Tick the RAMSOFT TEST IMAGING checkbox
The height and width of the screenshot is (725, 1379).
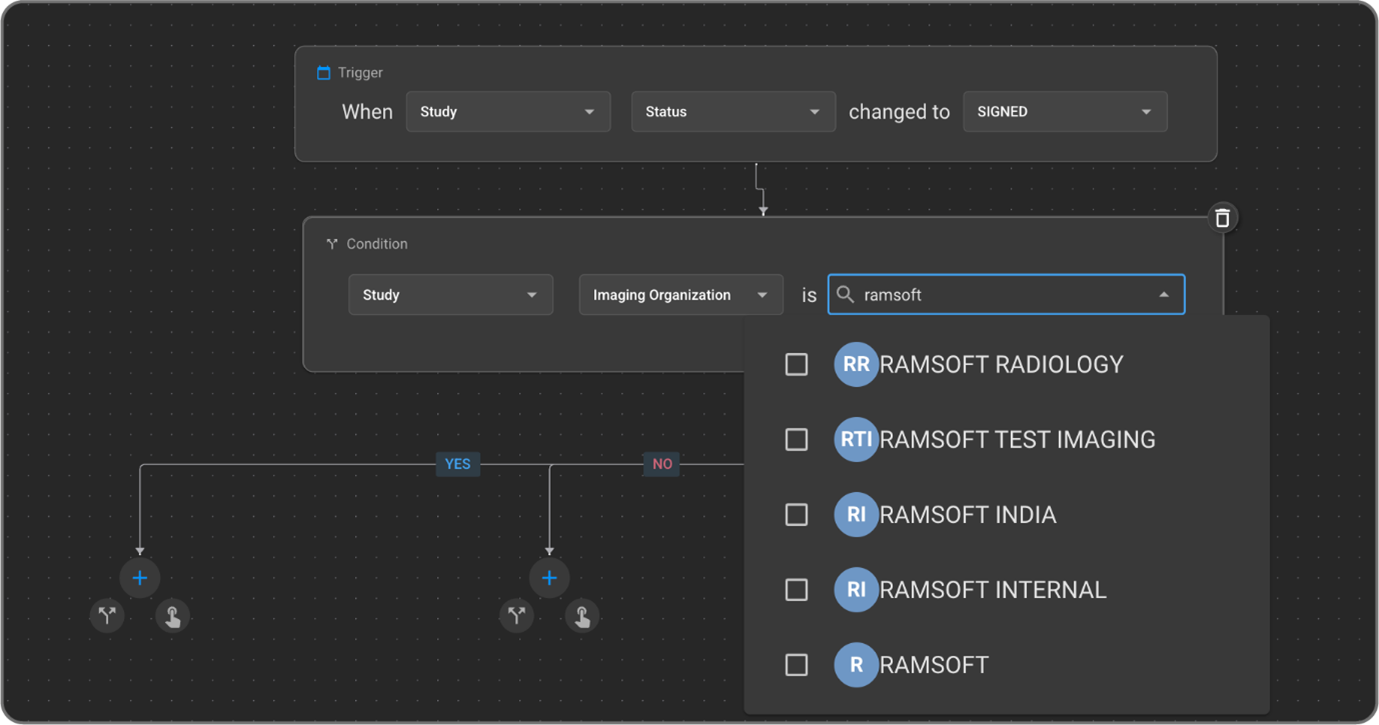pyautogui.click(x=796, y=440)
